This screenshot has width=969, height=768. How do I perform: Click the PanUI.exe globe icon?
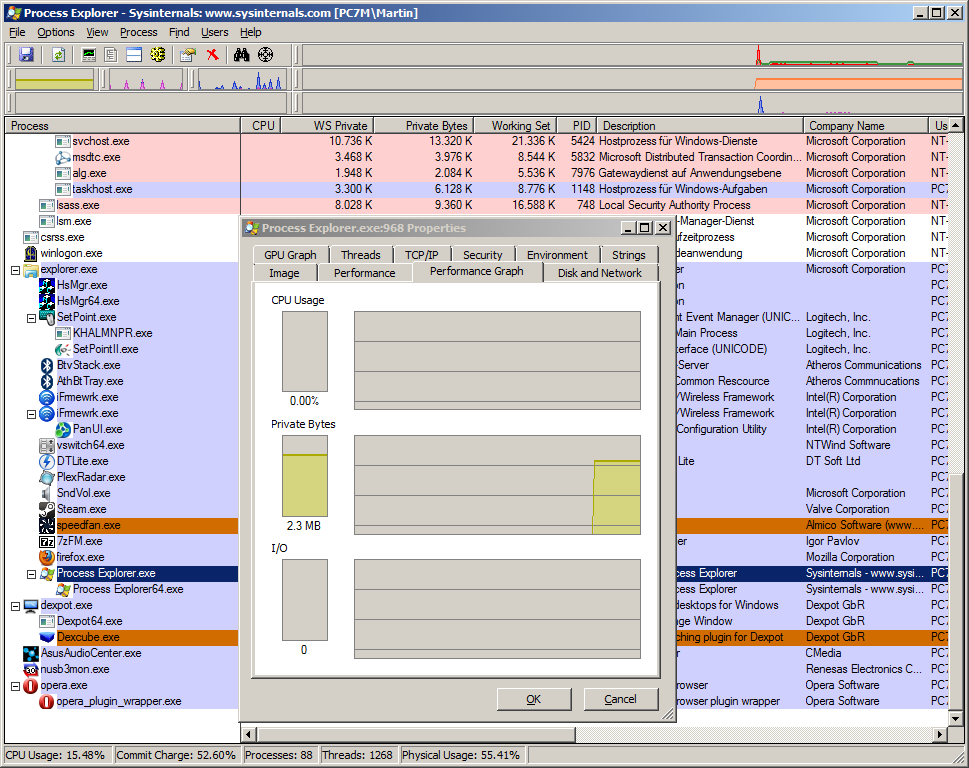[x=63, y=429]
